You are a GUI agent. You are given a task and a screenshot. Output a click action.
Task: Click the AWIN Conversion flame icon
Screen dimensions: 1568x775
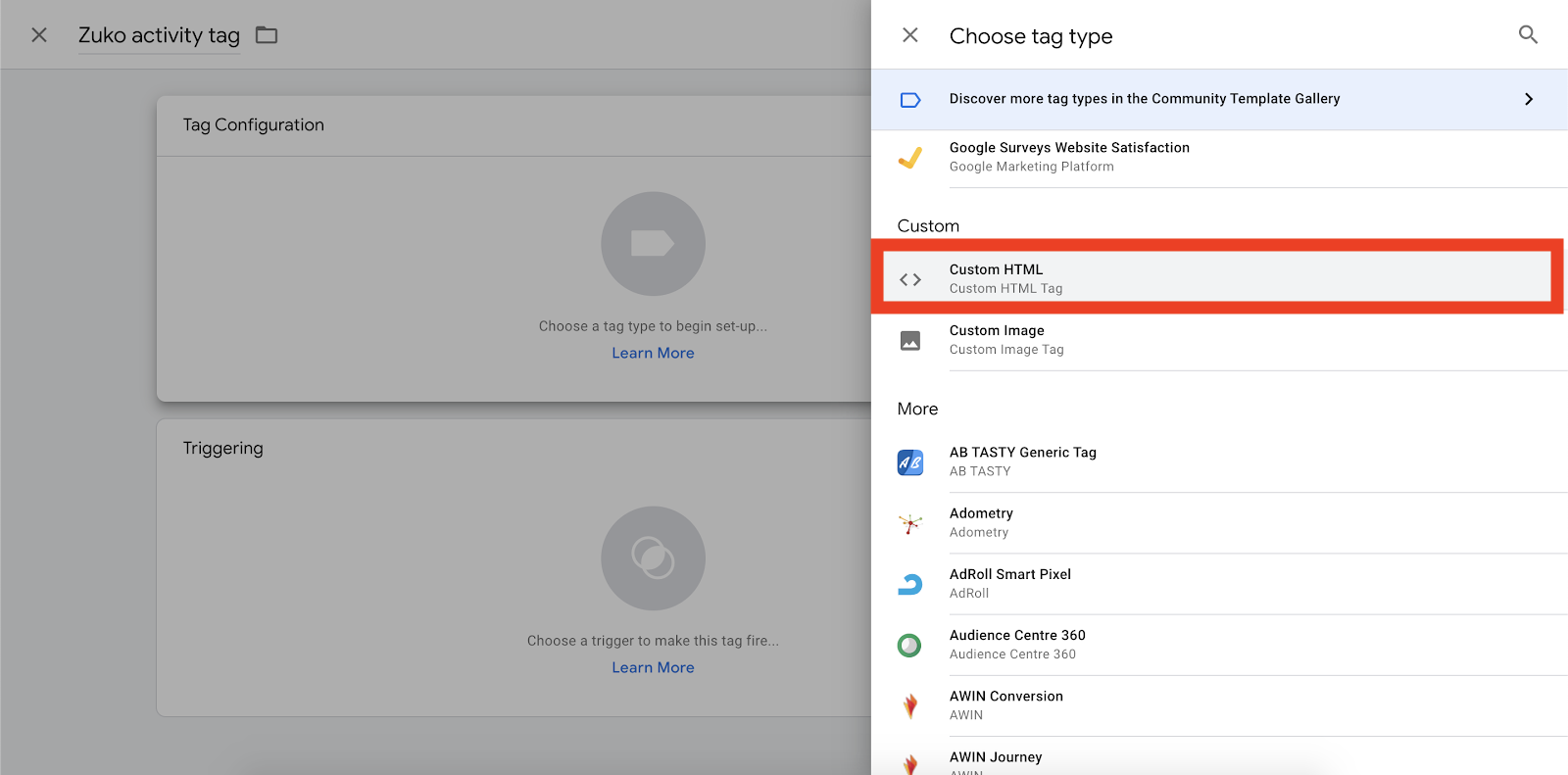tap(910, 705)
